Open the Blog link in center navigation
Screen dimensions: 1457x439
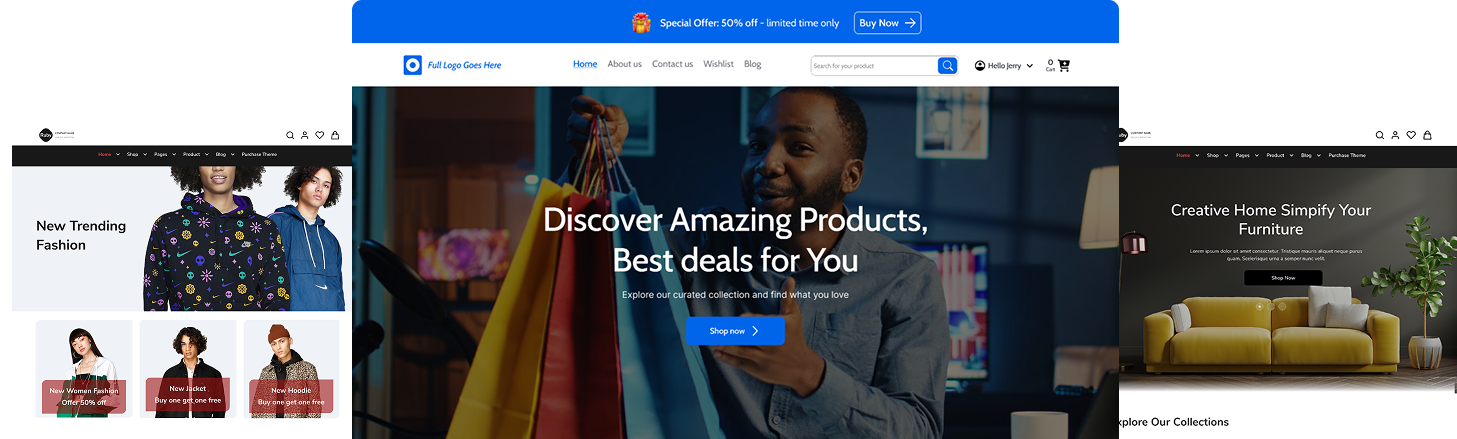click(x=753, y=64)
